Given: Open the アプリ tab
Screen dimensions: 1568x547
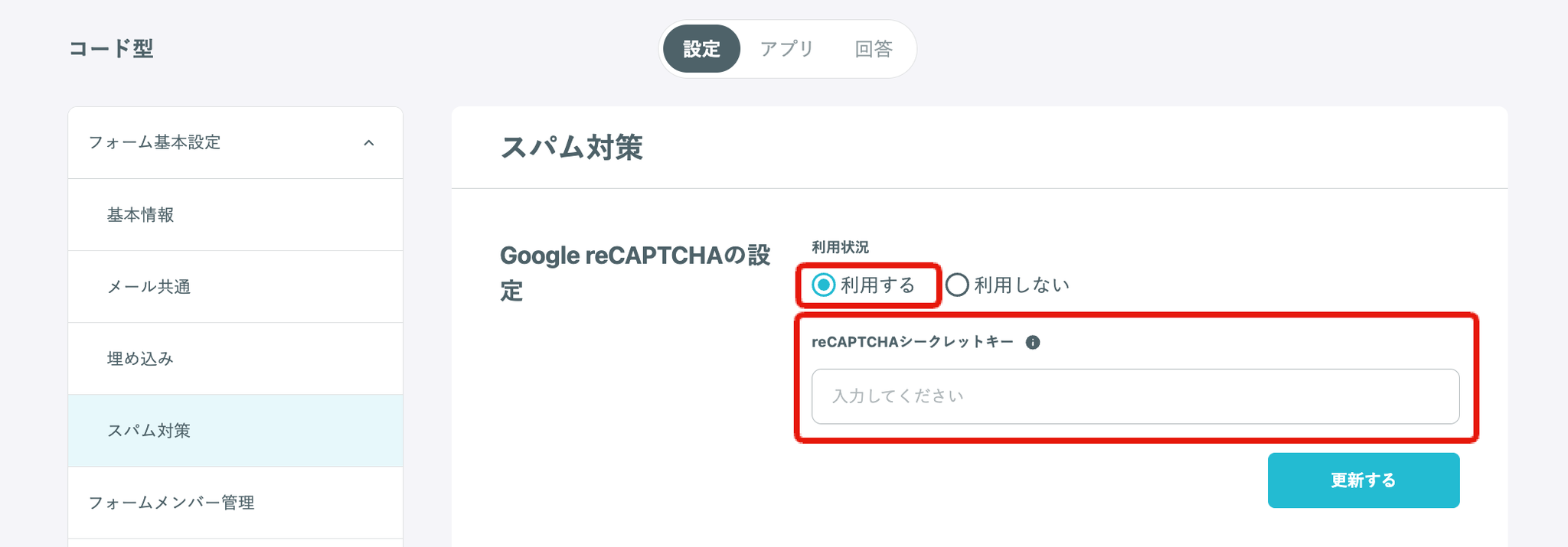Looking at the screenshot, I should click(x=786, y=49).
